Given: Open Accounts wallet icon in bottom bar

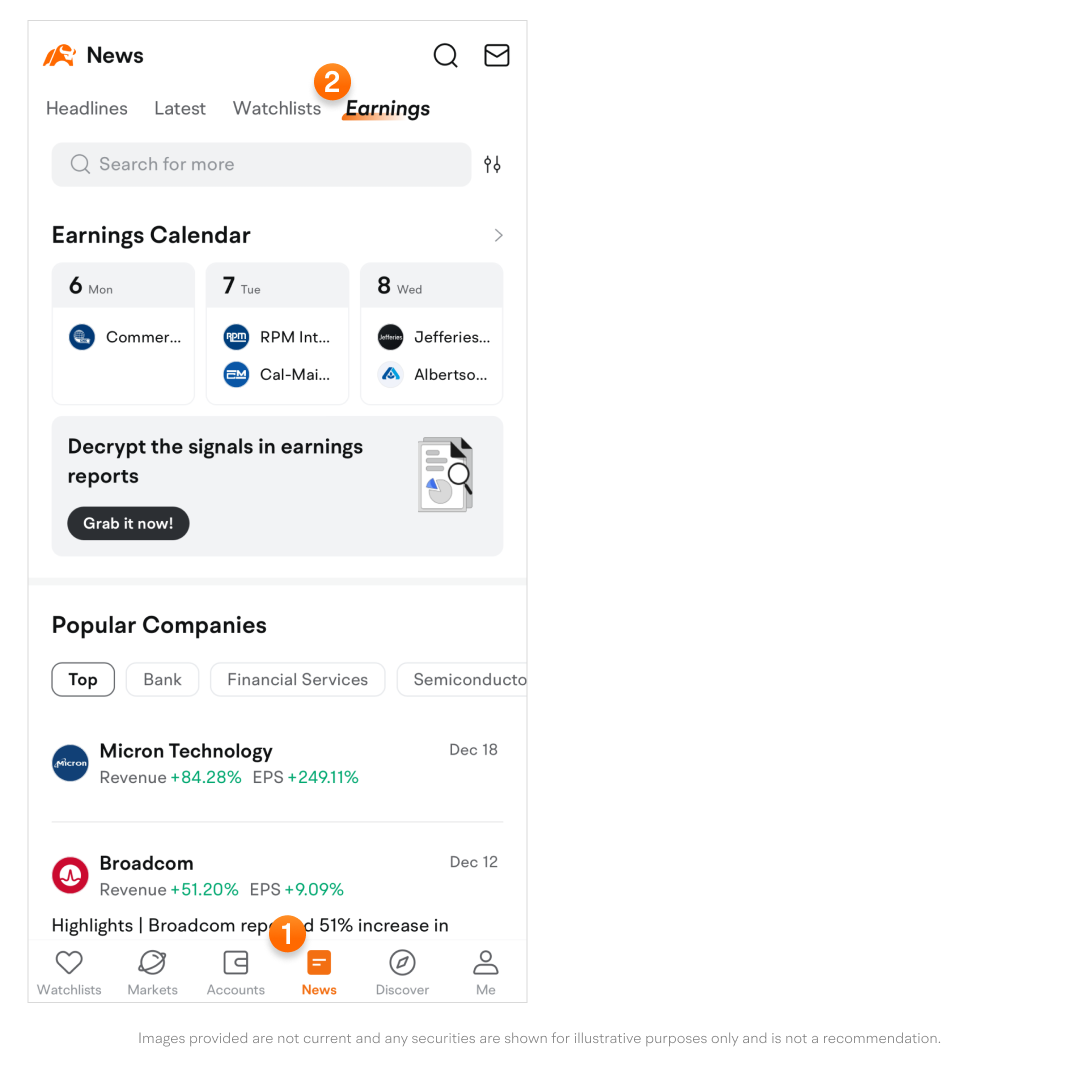Looking at the screenshot, I should tap(235, 963).
